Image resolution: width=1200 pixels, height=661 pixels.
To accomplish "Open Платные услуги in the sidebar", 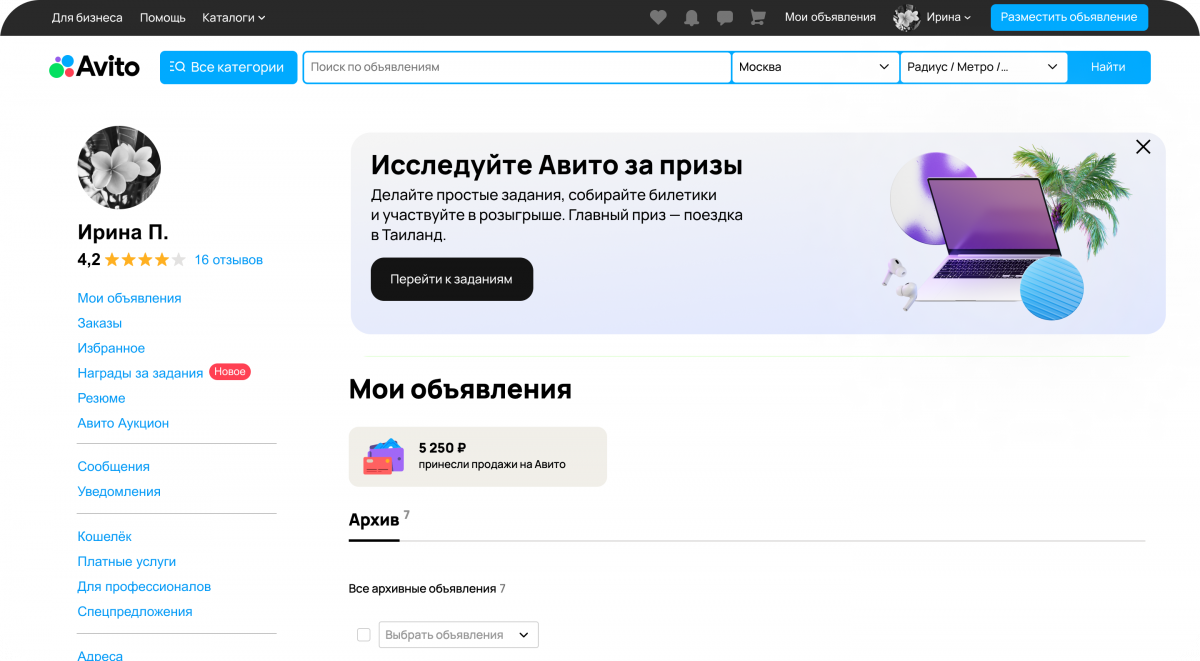I will point(126,561).
